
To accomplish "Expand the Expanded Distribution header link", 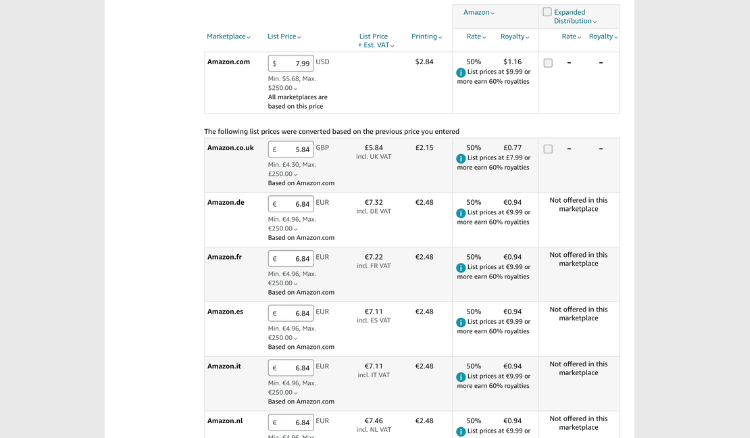I will tap(575, 17).
